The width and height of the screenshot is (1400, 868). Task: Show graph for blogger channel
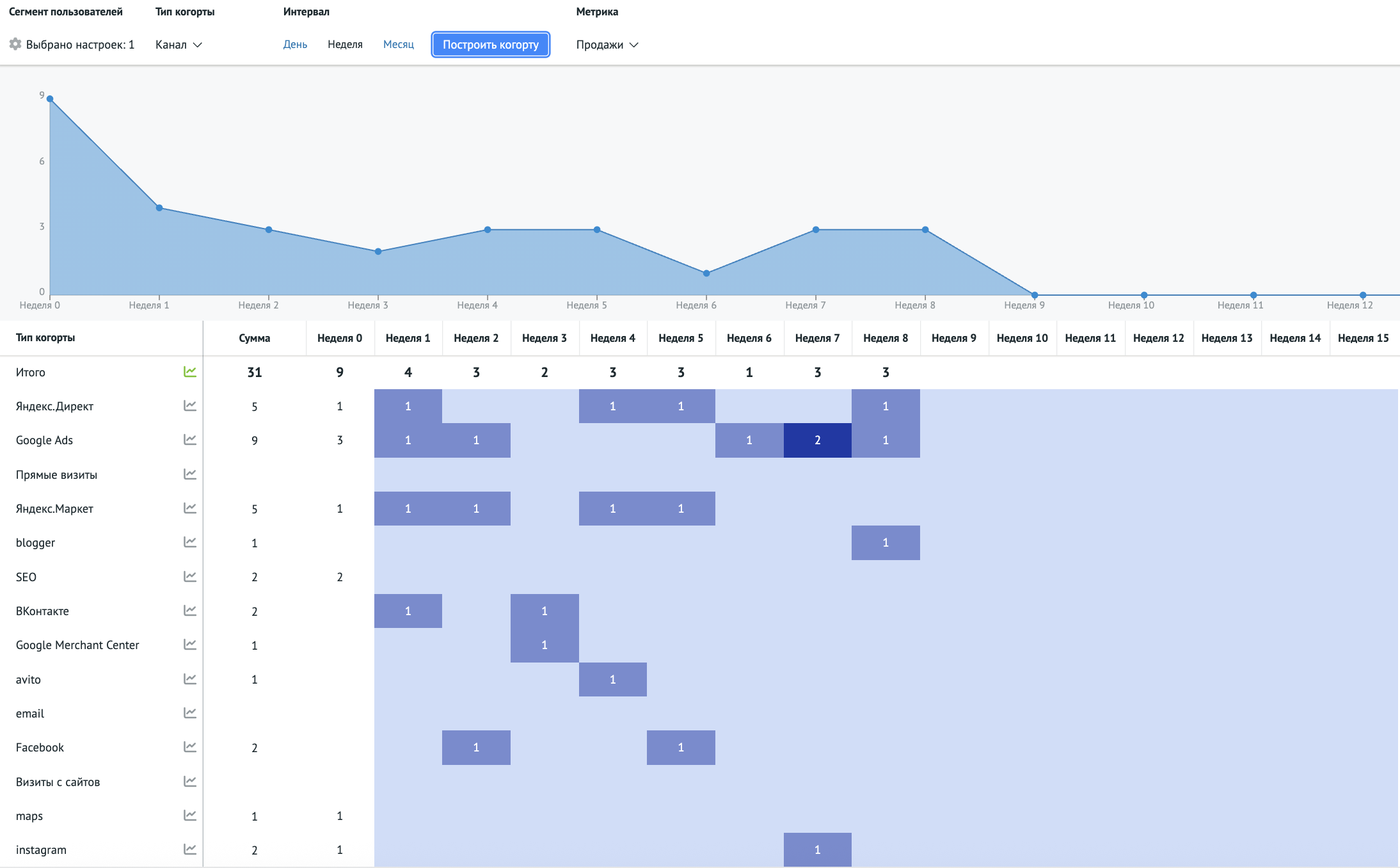pos(190,542)
